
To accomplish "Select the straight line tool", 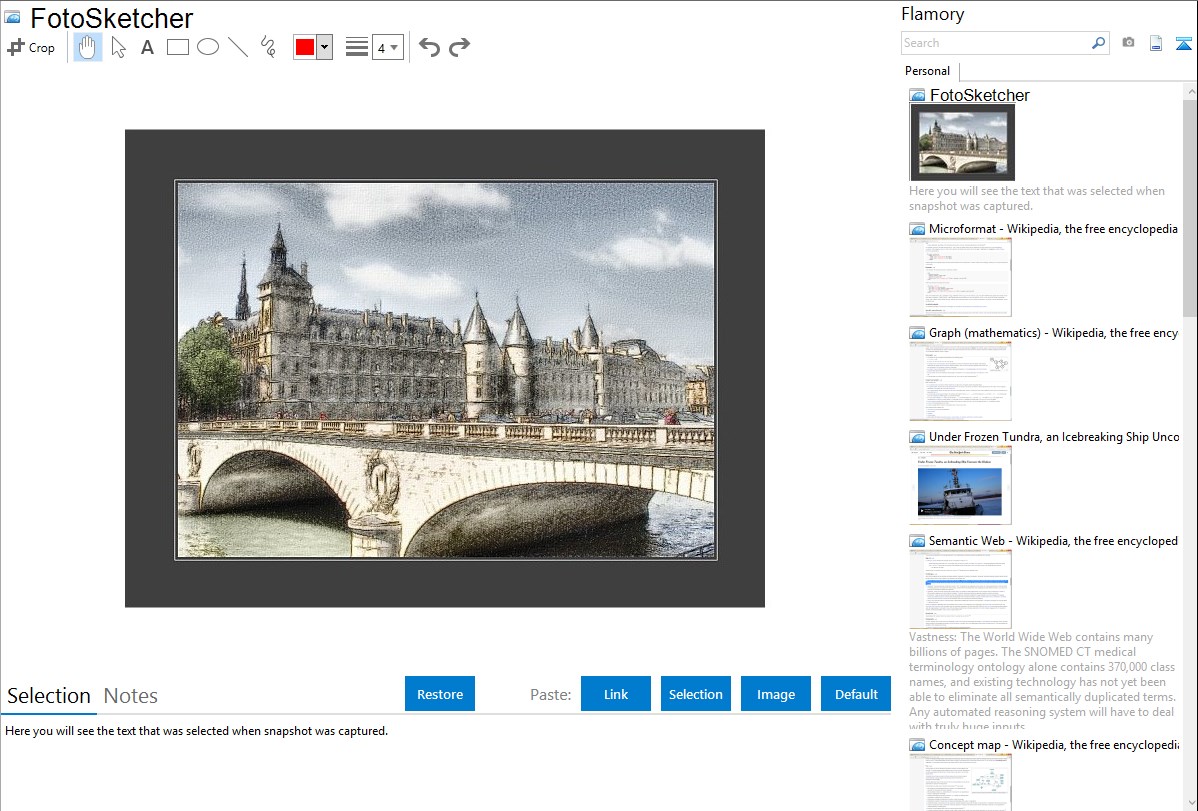I will pos(238,47).
